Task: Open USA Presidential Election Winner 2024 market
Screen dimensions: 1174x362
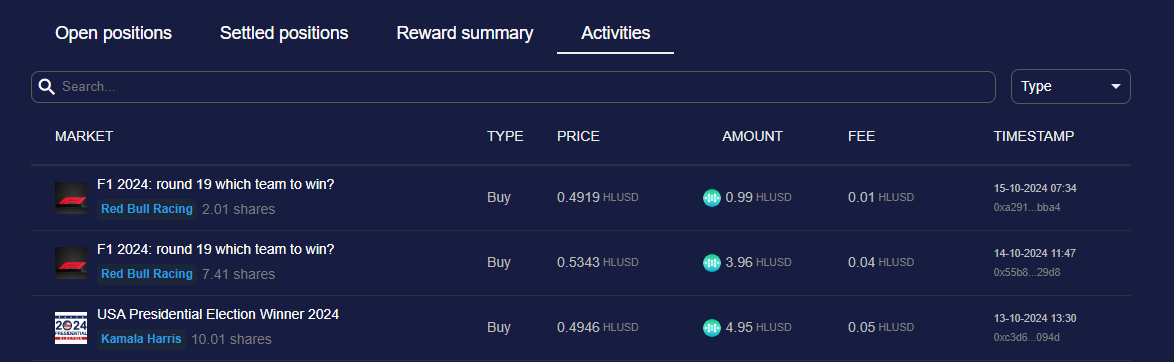Action: click(x=218, y=314)
